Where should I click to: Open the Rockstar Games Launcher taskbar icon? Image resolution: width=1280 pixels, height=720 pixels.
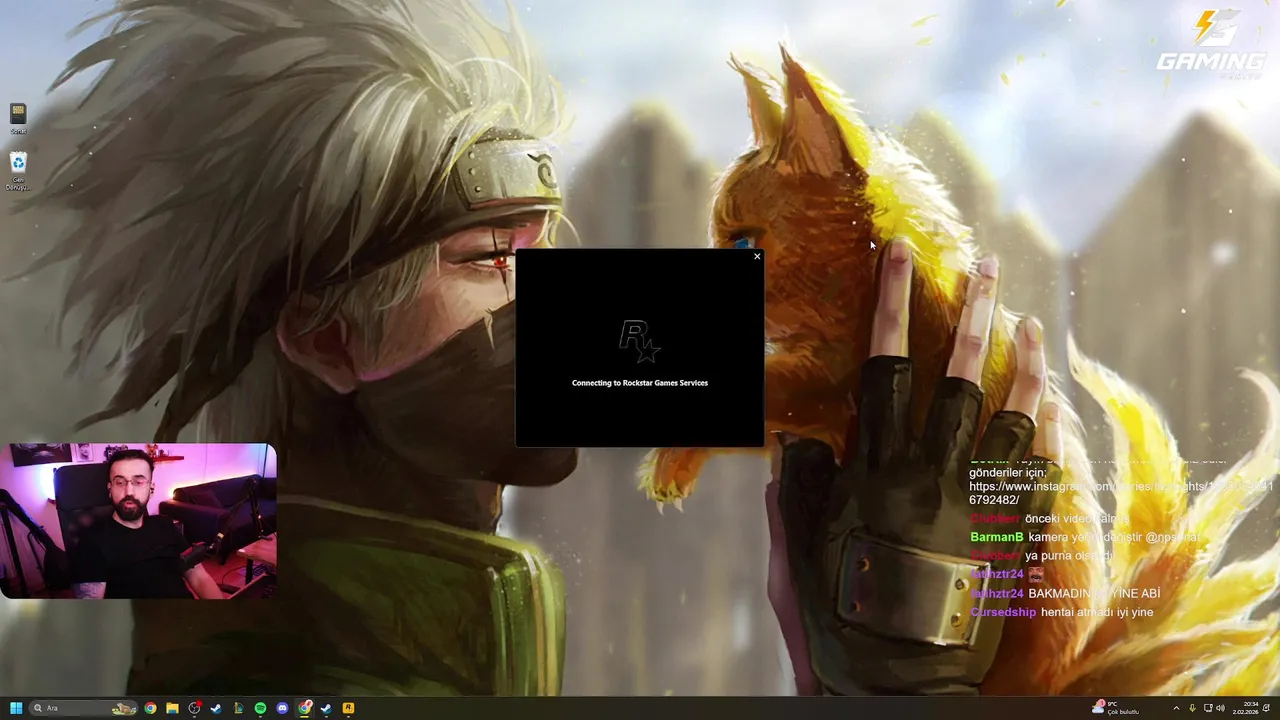(348, 708)
